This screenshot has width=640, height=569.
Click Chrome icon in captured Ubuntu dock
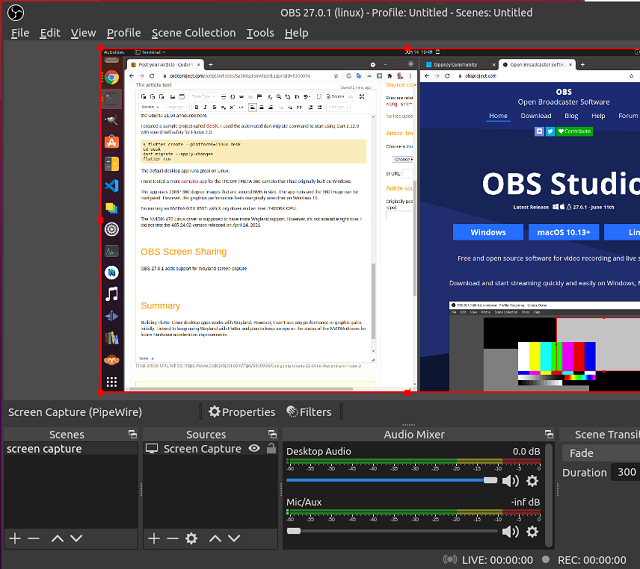[111, 77]
